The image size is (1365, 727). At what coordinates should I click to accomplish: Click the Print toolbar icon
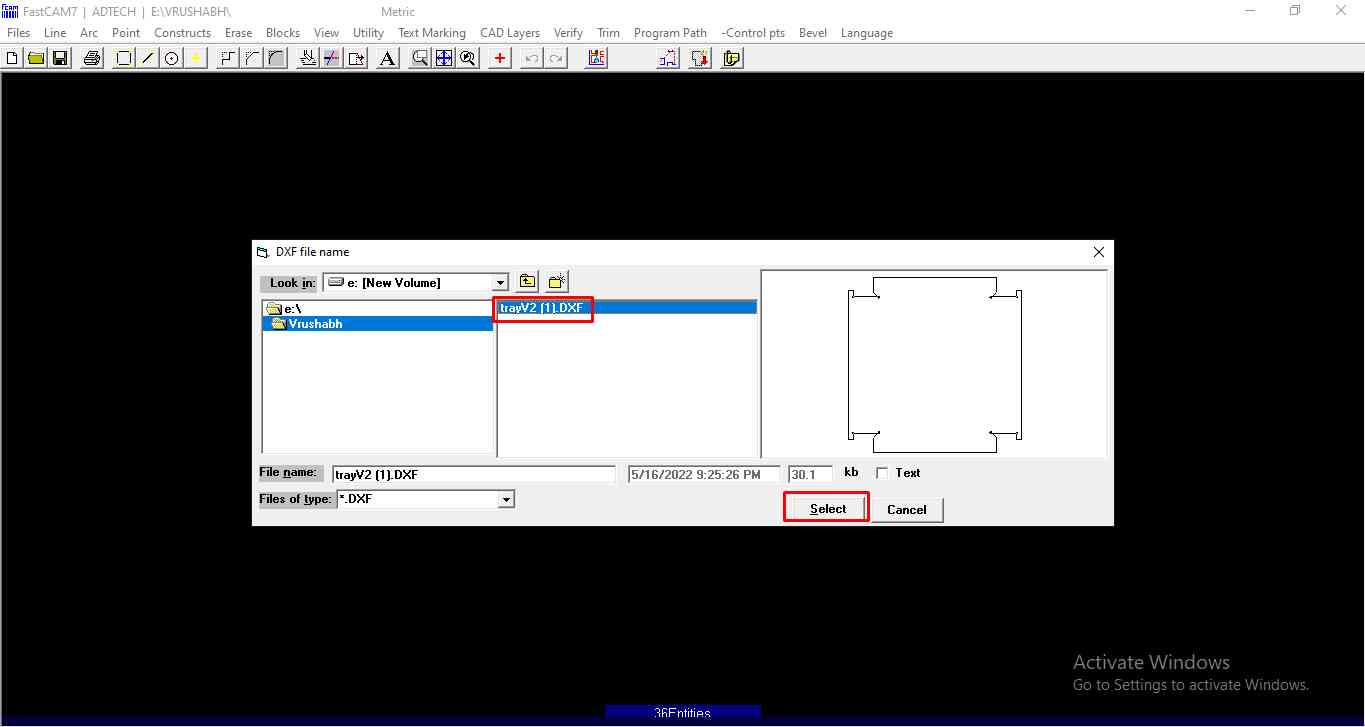[x=92, y=58]
